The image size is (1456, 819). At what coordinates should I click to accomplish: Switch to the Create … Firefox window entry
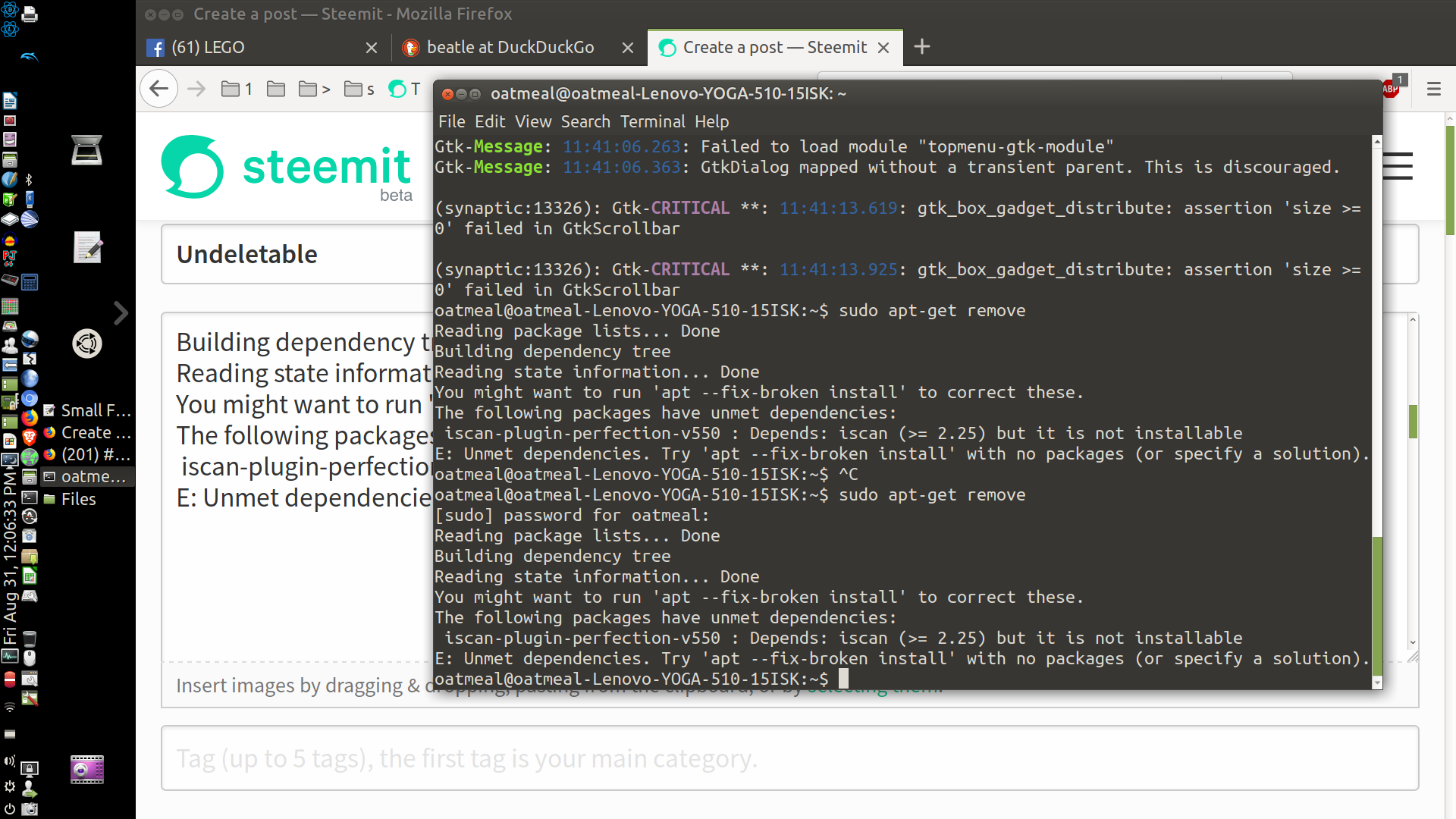tap(88, 432)
